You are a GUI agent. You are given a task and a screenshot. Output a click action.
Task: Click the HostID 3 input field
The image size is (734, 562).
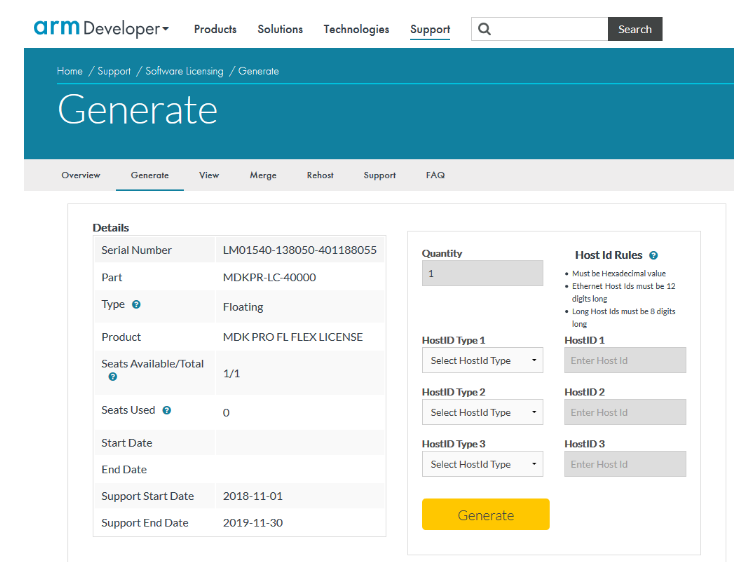(x=625, y=464)
